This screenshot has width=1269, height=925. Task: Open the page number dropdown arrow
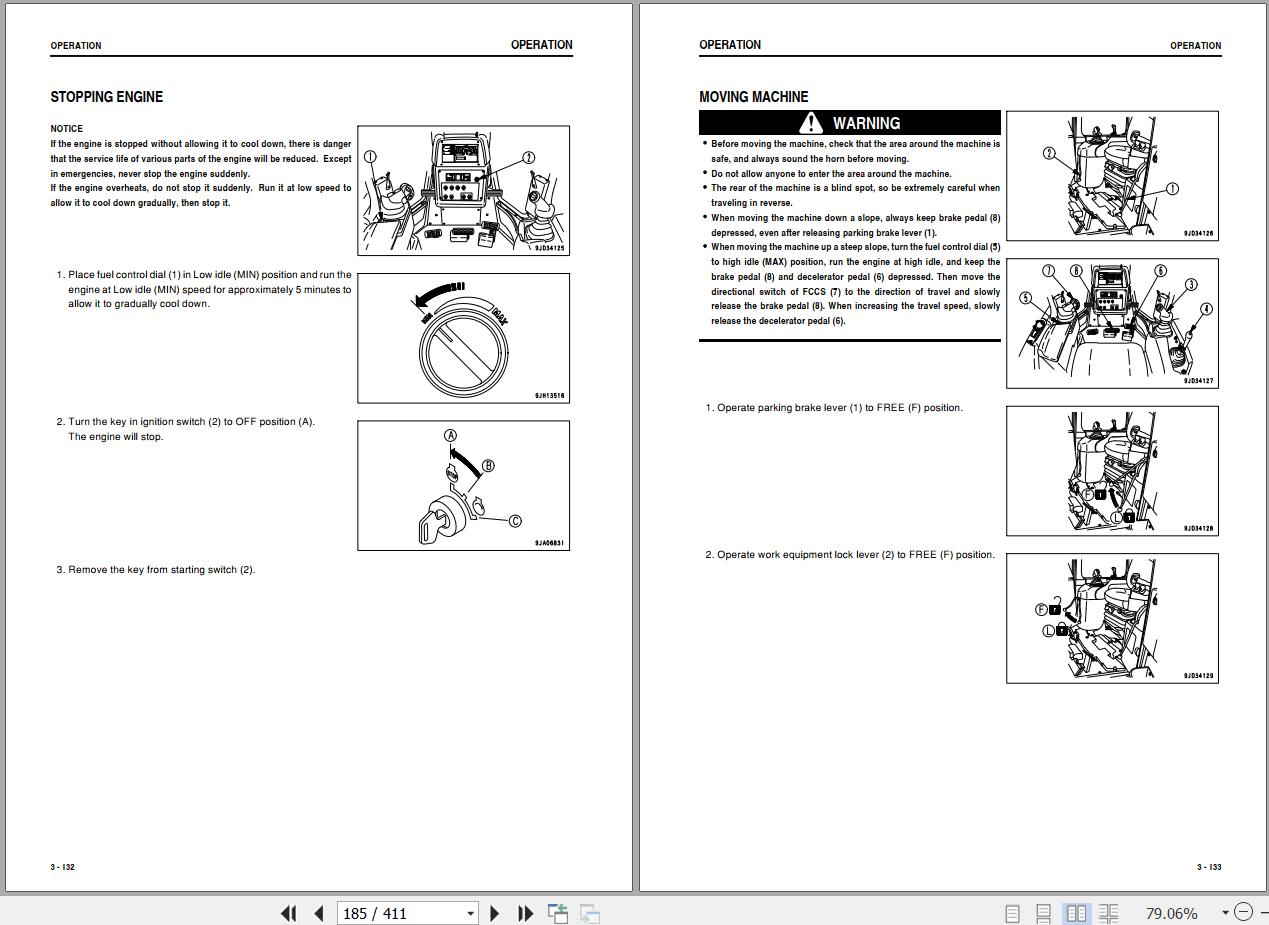470,913
